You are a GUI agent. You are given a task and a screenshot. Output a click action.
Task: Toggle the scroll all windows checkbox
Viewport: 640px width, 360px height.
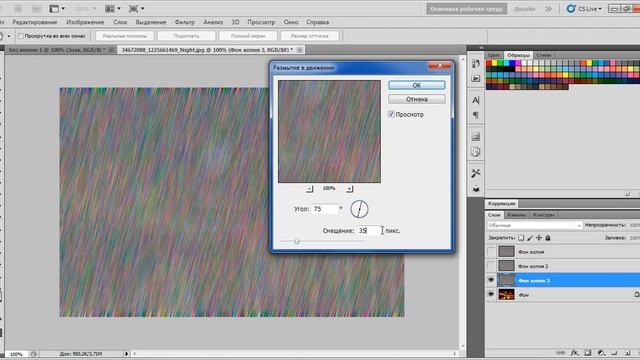[20, 36]
